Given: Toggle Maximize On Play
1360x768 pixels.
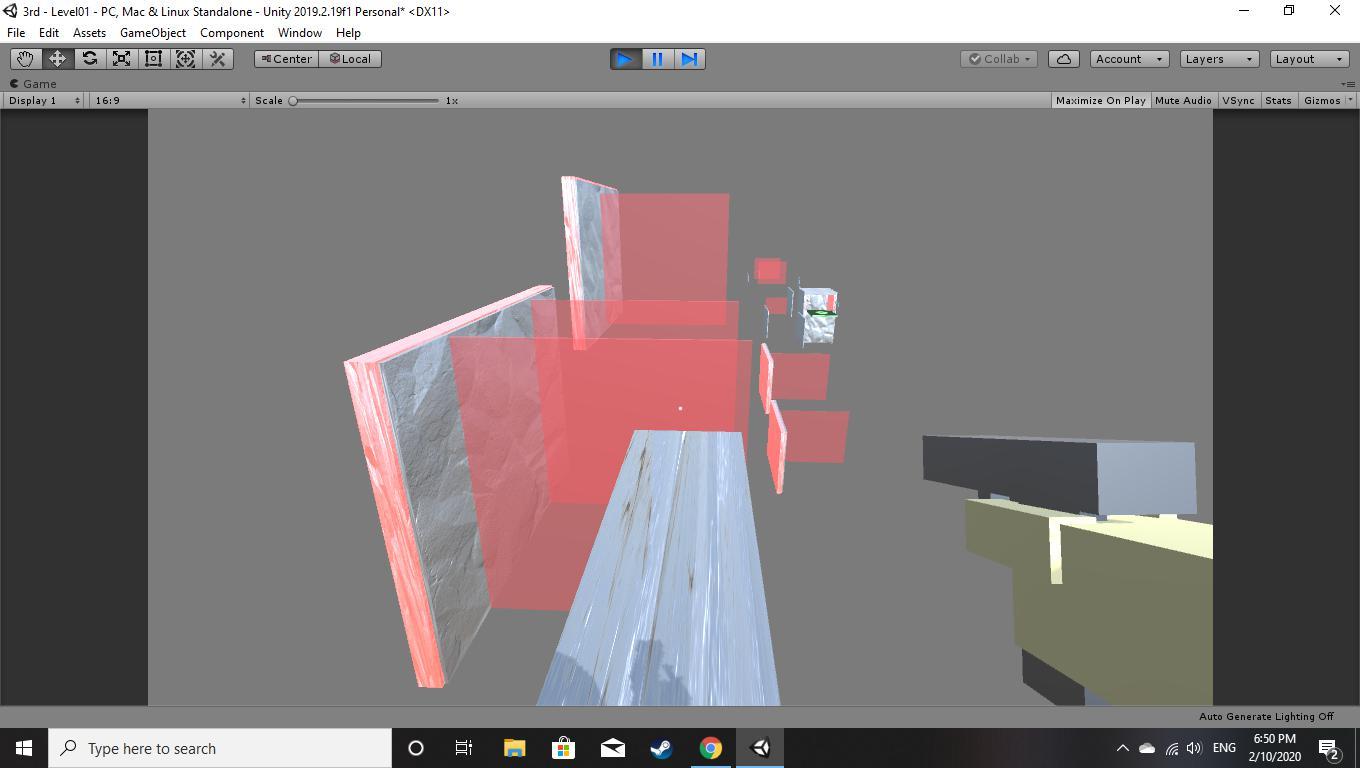Looking at the screenshot, I should (x=1100, y=100).
